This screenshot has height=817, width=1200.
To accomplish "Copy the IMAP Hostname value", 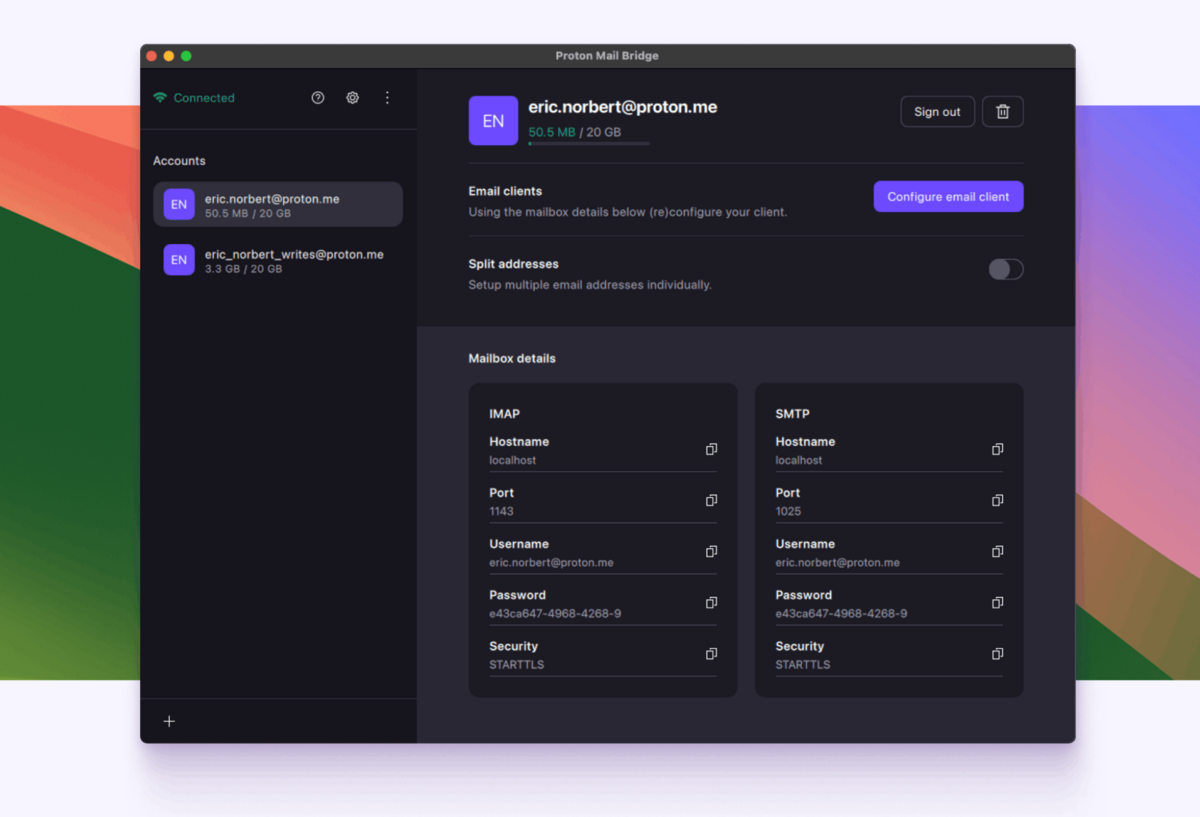I will (711, 450).
